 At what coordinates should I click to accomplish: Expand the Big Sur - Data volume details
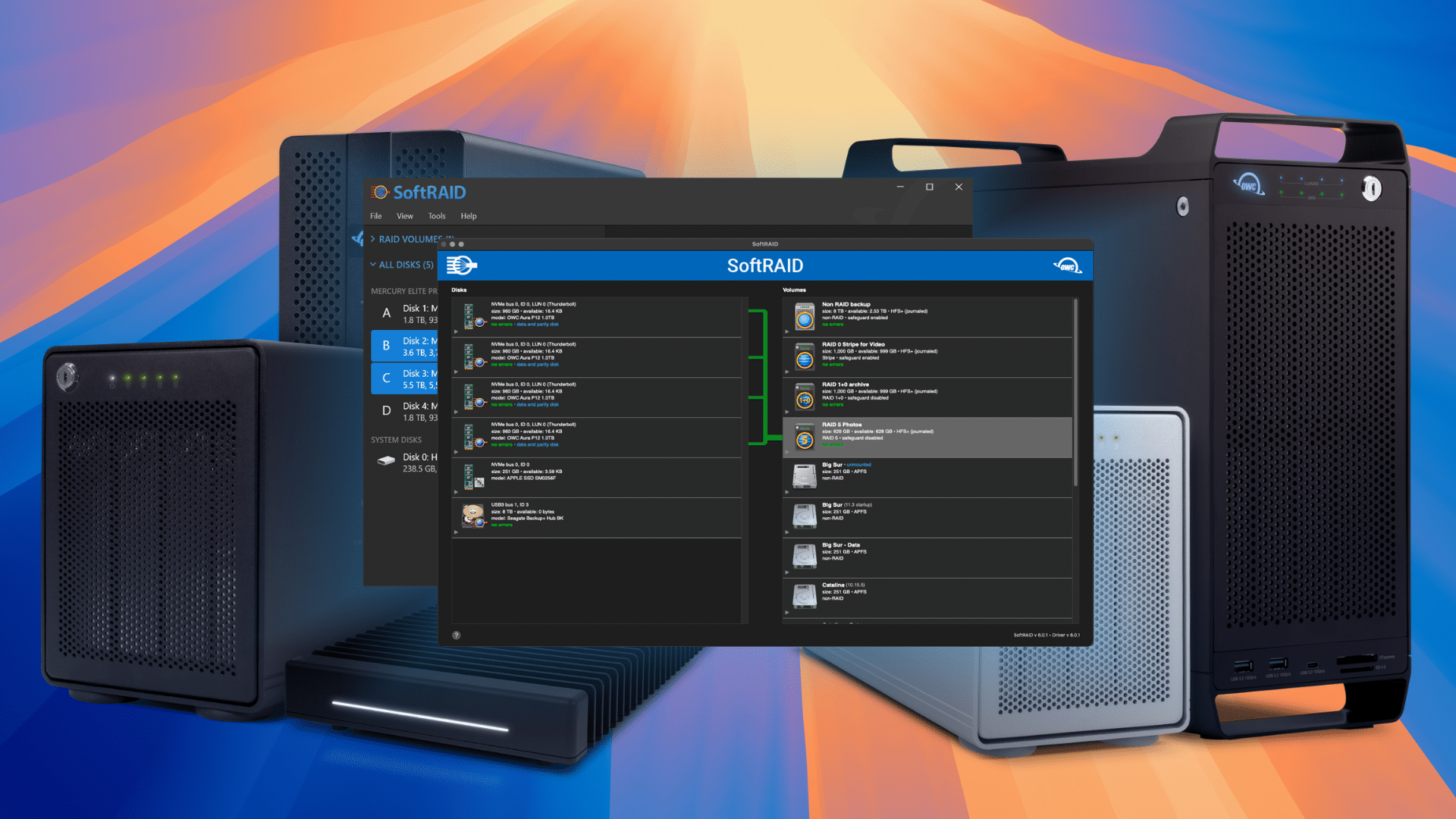pos(787,573)
